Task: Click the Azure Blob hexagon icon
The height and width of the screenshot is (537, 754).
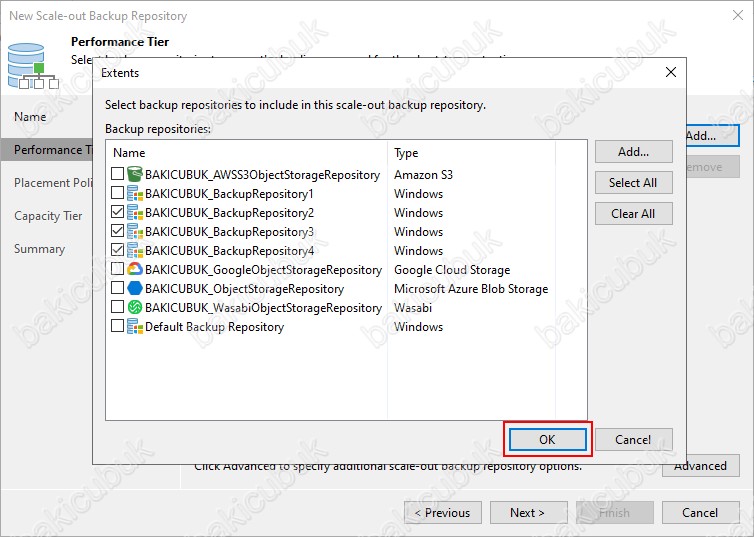Action: [x=135, y=288]
